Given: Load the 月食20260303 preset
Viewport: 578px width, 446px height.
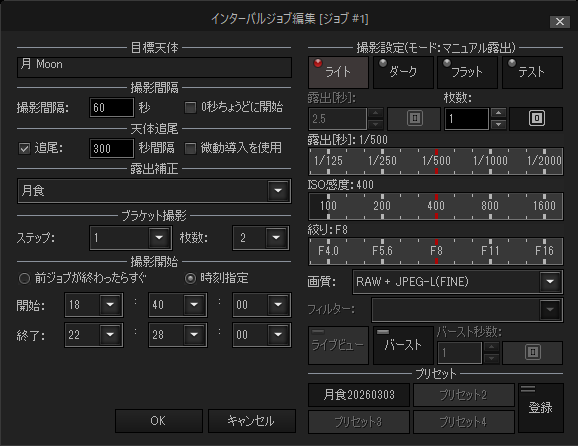Looking at the screenshot, I should [359, 395].
